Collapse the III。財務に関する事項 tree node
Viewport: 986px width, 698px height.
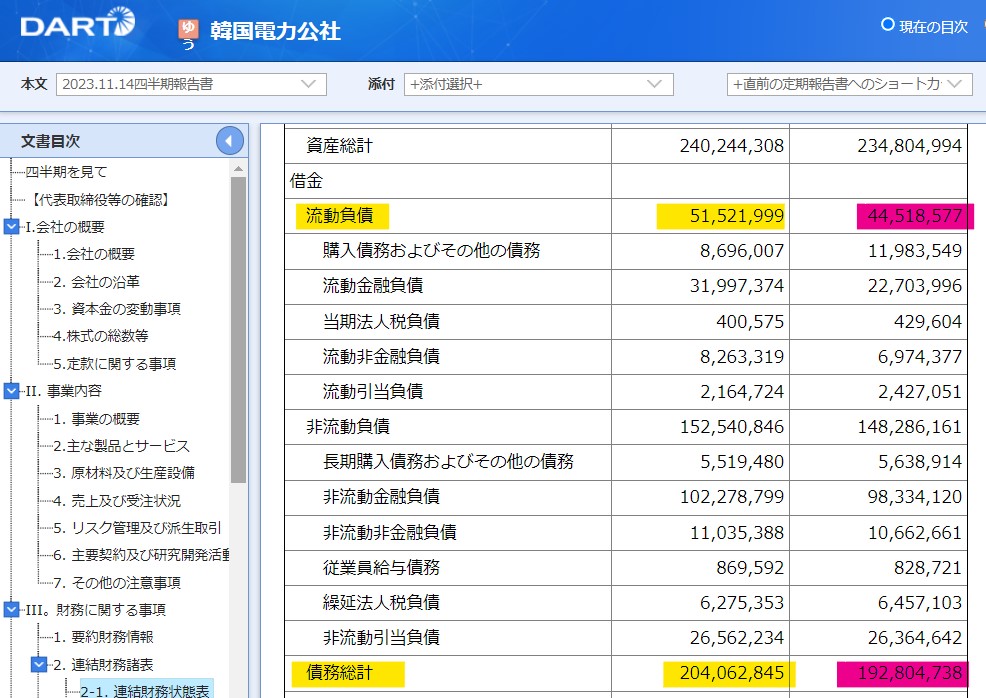[x=11, y=609]
